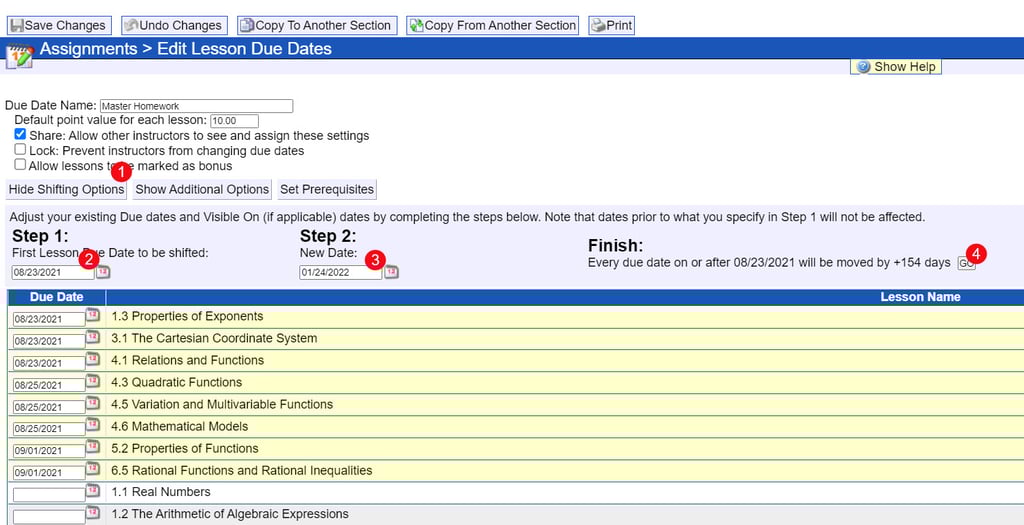Open calendar for 1.1 Real Numbers

tap(93, 491)
